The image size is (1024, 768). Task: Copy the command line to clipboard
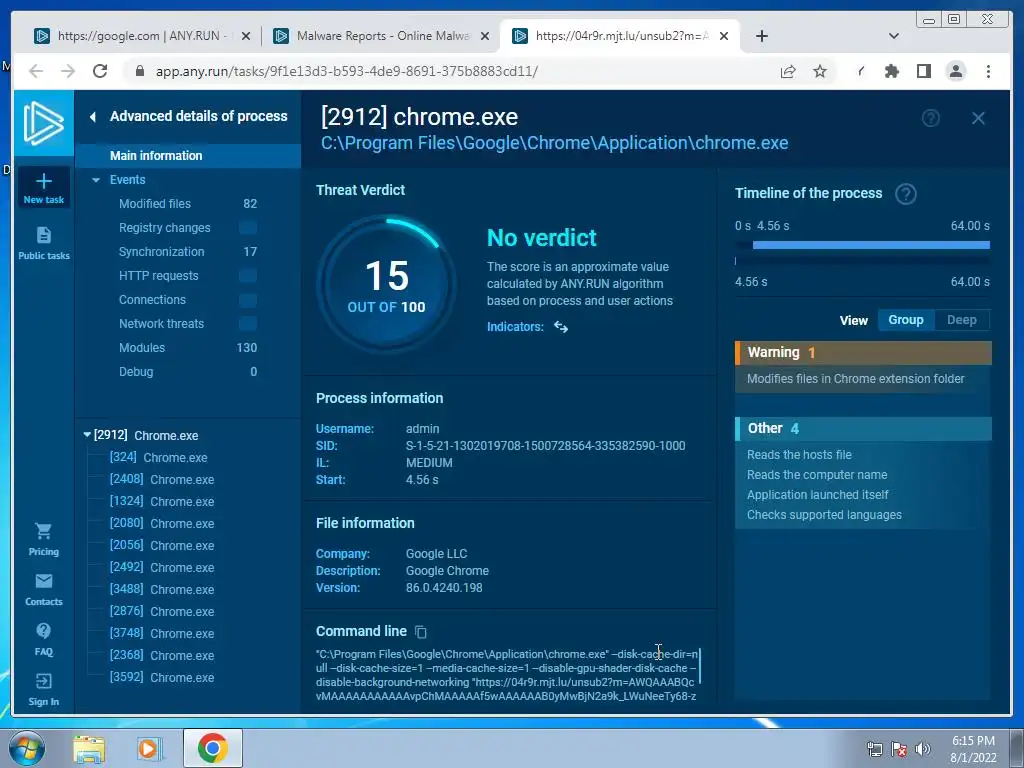tap(421, 632)
